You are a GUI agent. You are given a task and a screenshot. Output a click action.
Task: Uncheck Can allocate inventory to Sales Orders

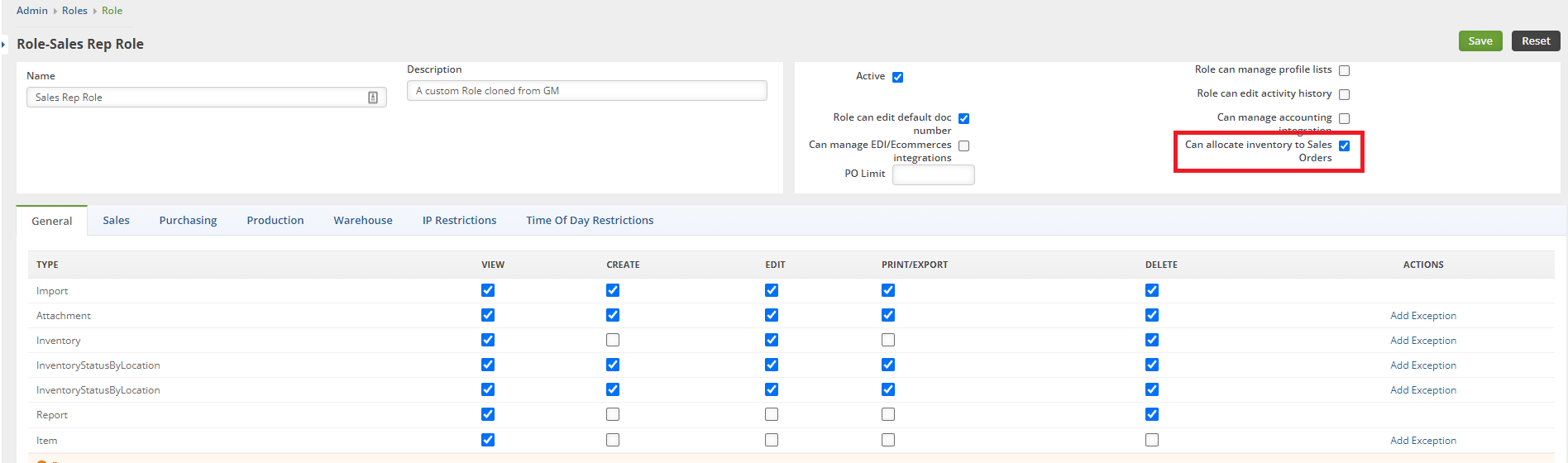pos(1344,146)
